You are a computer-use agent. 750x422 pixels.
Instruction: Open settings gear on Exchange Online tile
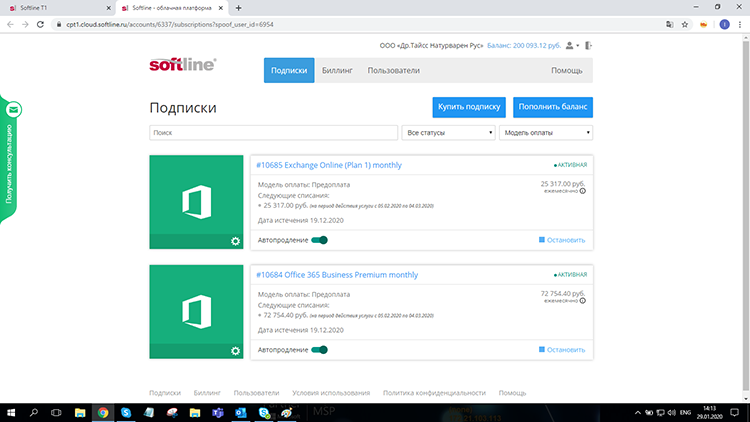pyautogui.click(x=235, y=241)
